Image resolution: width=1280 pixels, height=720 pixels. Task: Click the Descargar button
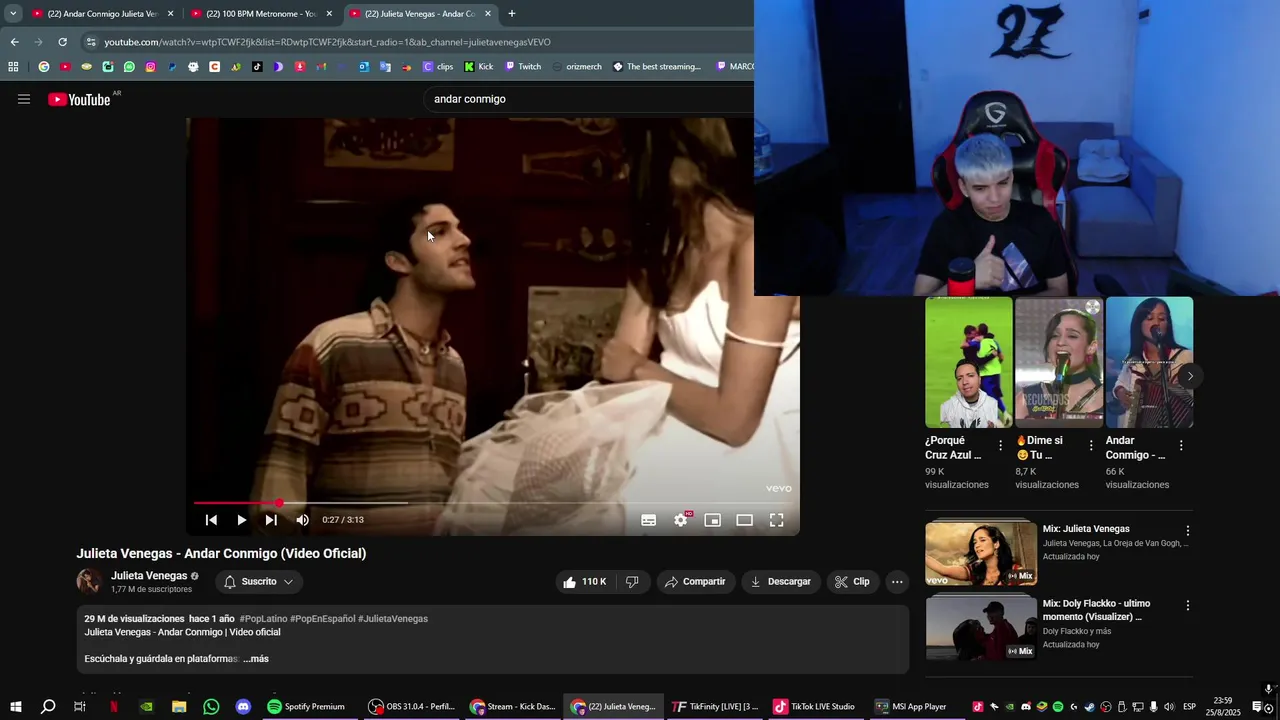[x=781, y=582]
